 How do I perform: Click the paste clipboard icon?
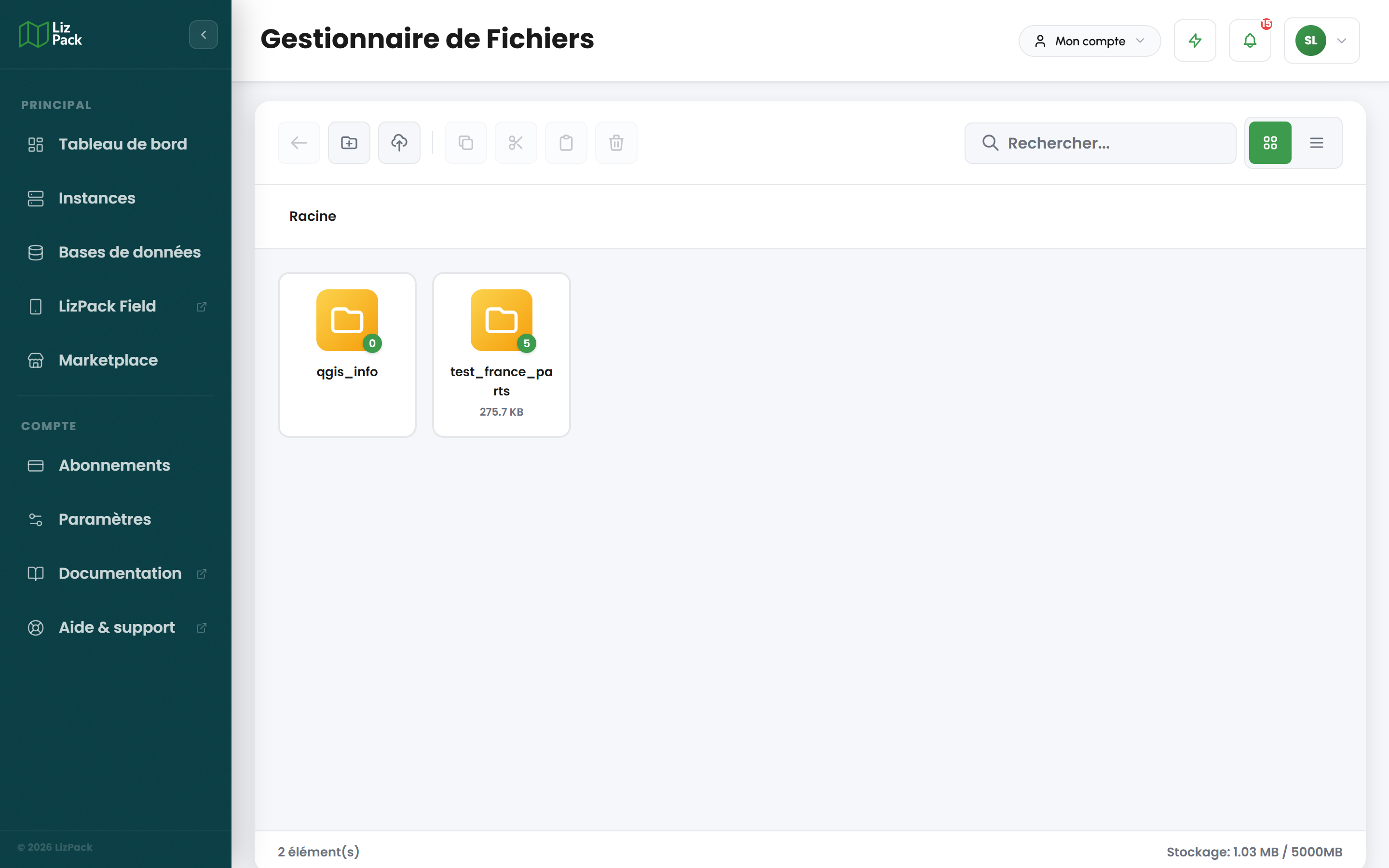click(566, 142)
